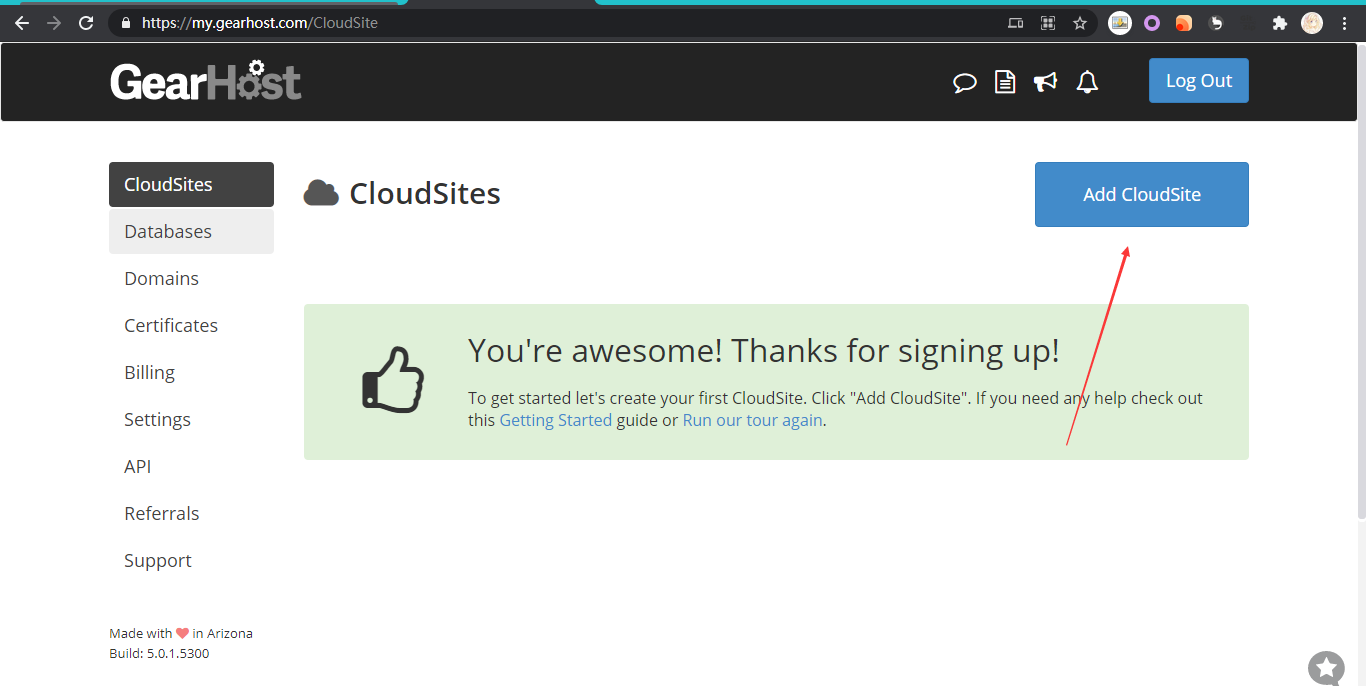The width and height of the screenshot is (1366, 686).
Task: Click the Add CloudSite button
Action: click(x=1142, y=195)
